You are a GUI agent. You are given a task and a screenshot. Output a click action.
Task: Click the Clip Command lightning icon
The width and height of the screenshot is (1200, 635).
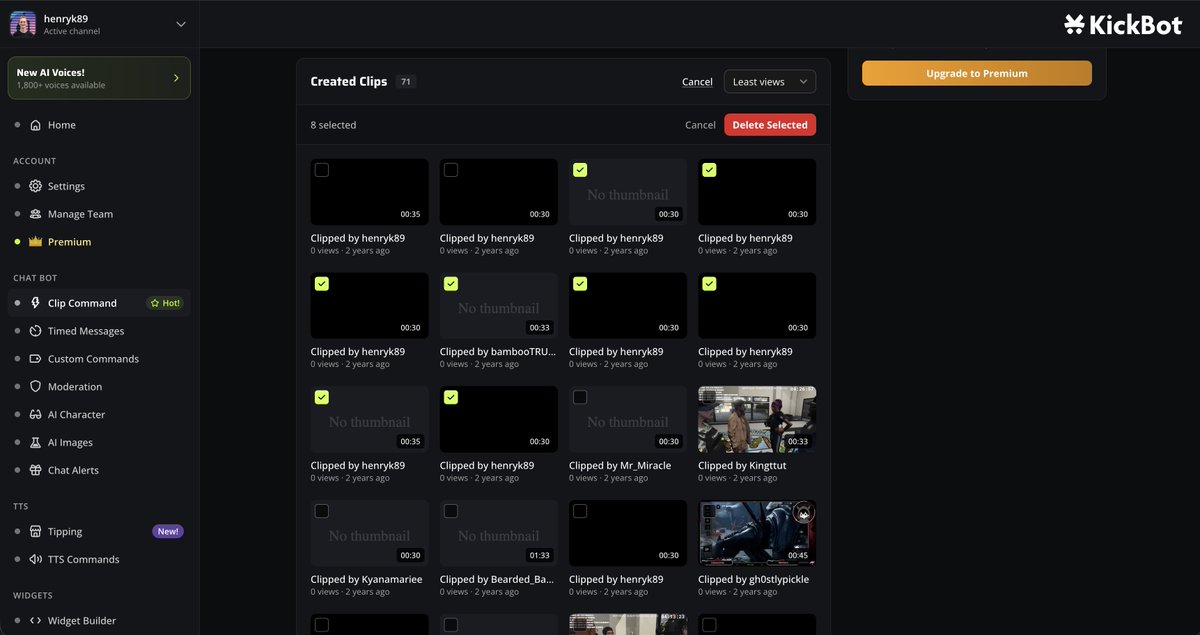pos(36,303)
